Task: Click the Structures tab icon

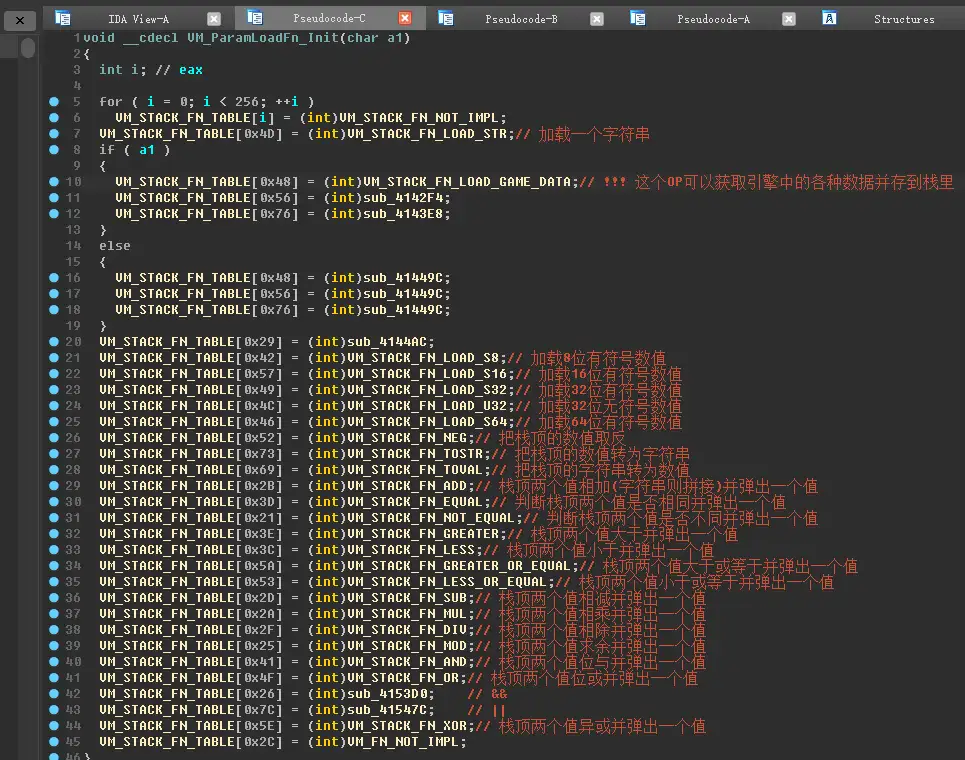Action: (829, 18)
